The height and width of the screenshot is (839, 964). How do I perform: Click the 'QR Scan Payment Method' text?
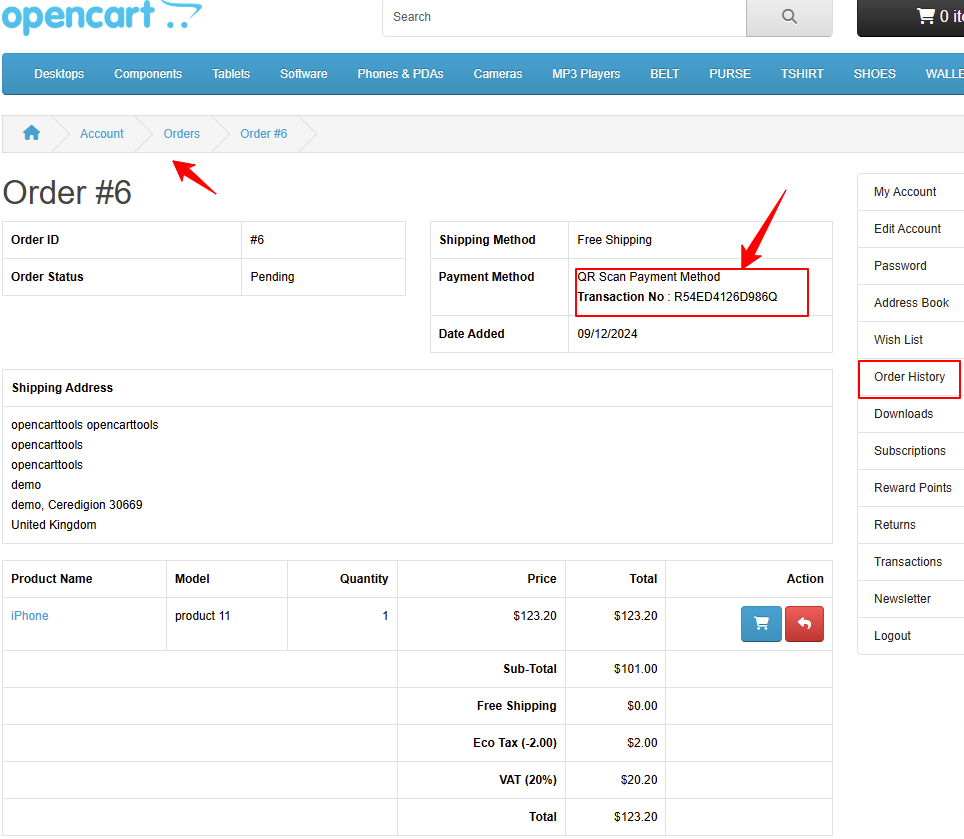pyautogui.click(x=649, y=277)
